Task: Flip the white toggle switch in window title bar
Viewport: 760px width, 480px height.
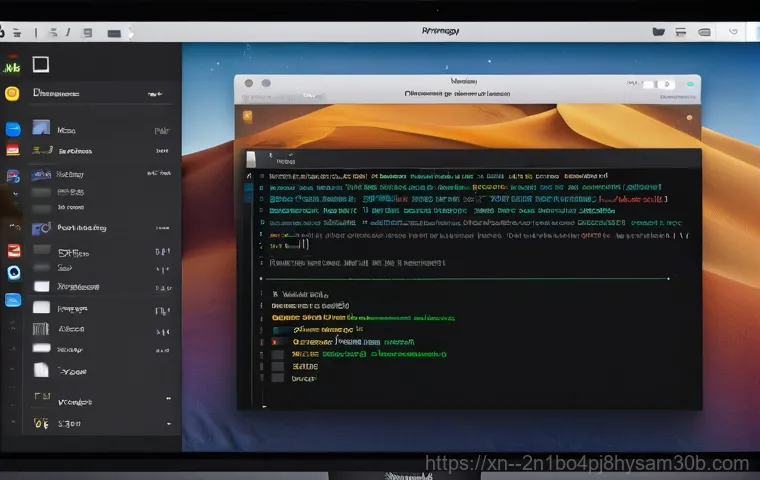Action: point(658,84)
